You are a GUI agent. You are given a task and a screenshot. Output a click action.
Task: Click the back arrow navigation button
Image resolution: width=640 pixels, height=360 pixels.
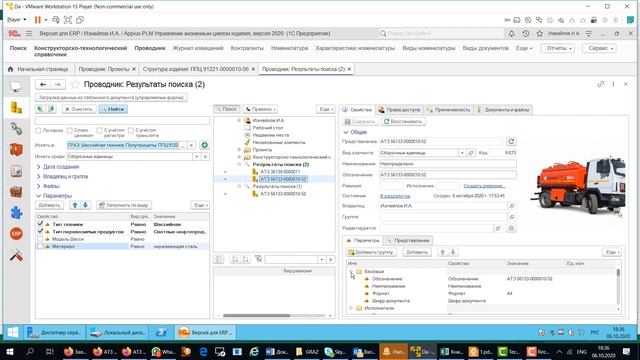(43, 84)
